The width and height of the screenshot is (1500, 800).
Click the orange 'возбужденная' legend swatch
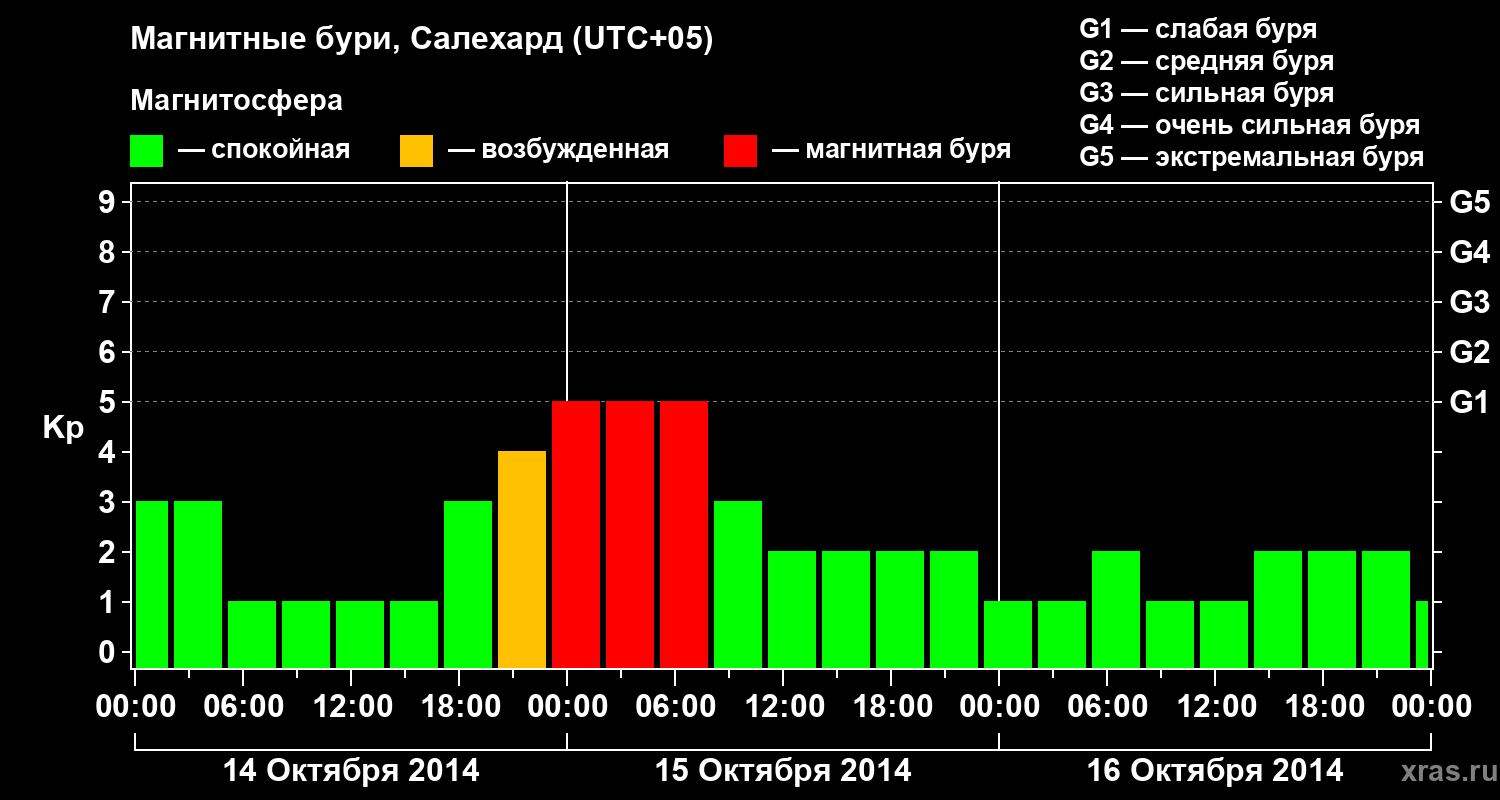point(416,151)
